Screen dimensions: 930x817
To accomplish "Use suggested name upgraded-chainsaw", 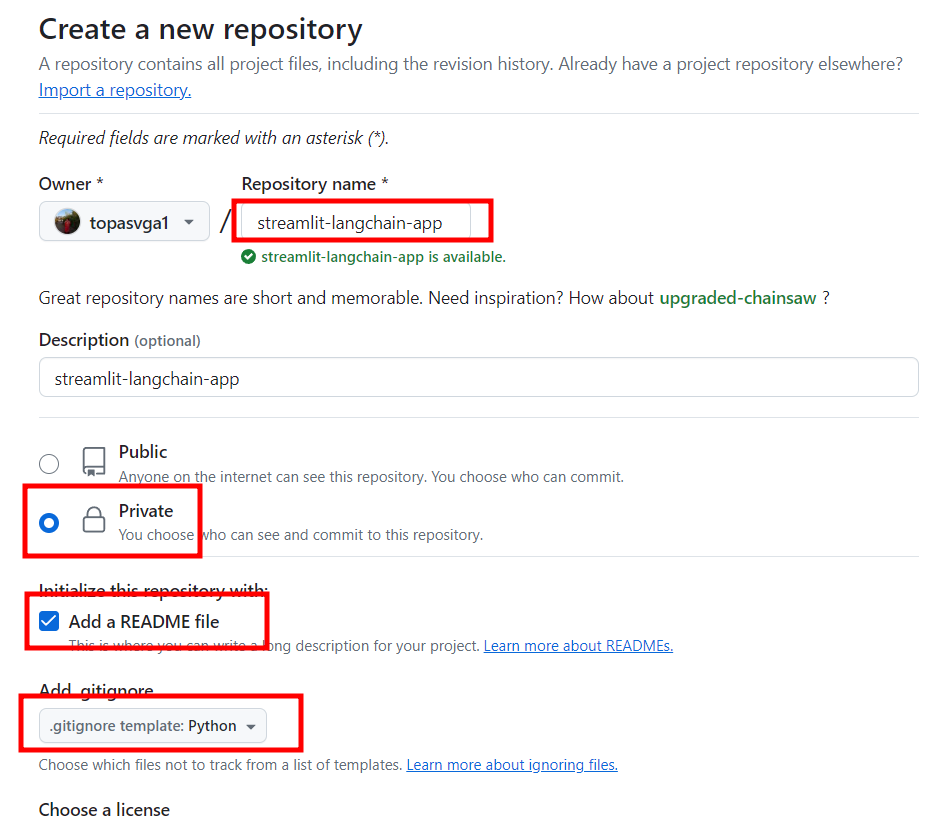I will [738, 298].
